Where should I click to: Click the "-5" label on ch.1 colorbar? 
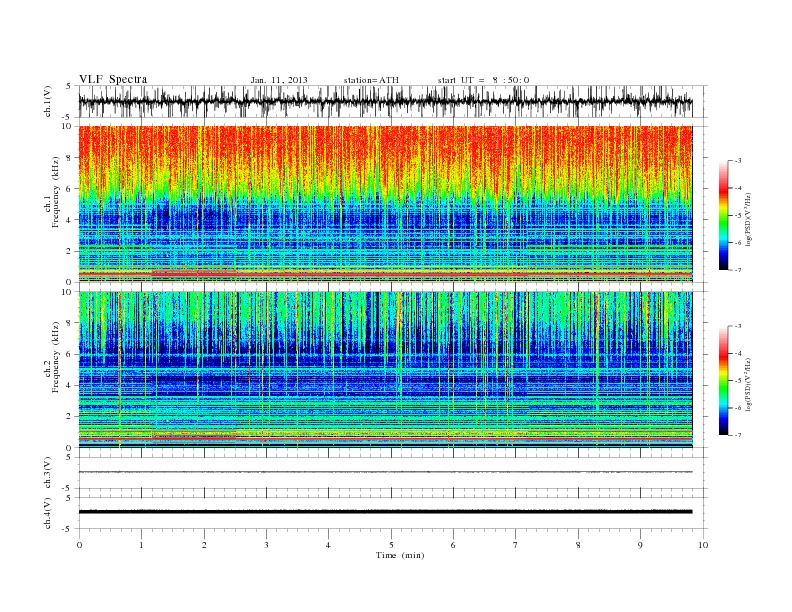(738, 216)
